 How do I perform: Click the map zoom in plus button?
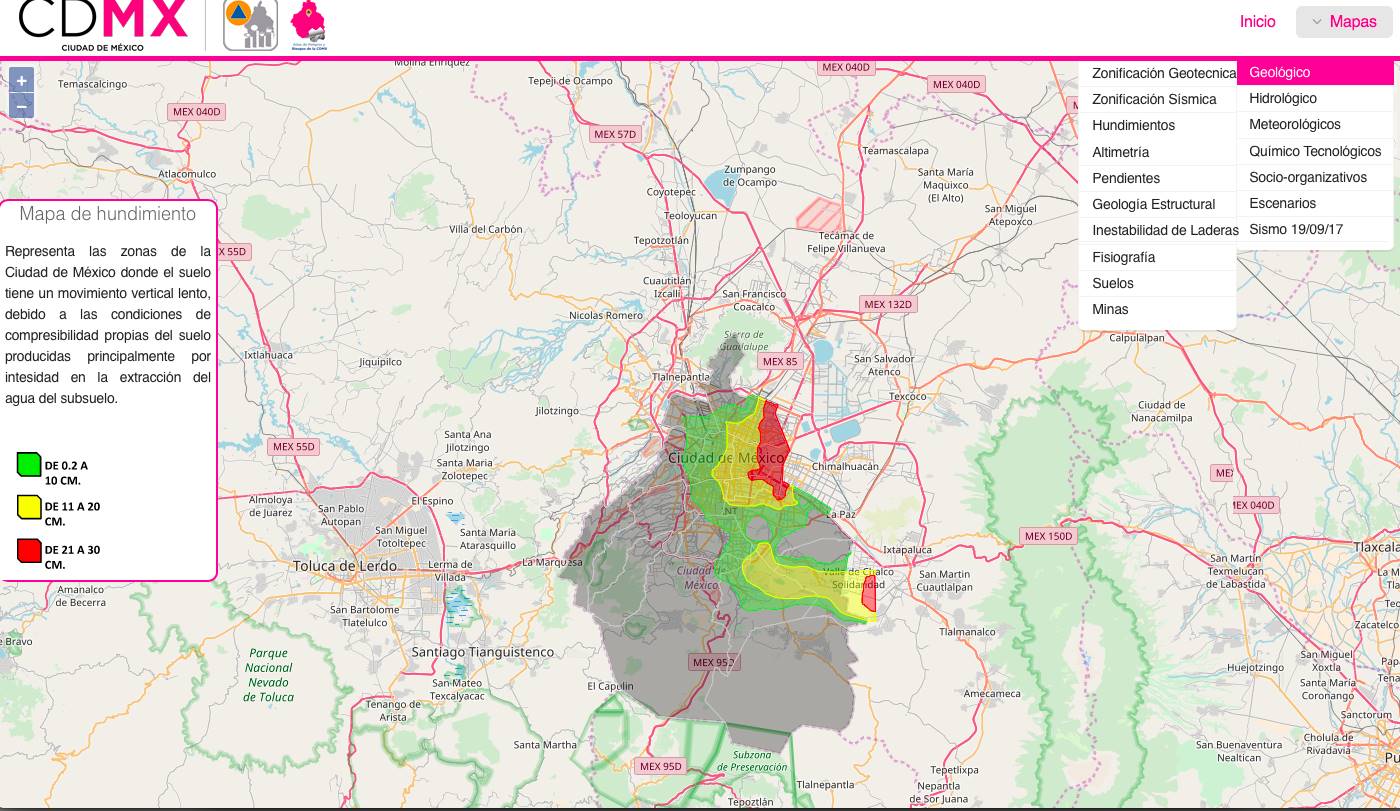tap(22, 80)
